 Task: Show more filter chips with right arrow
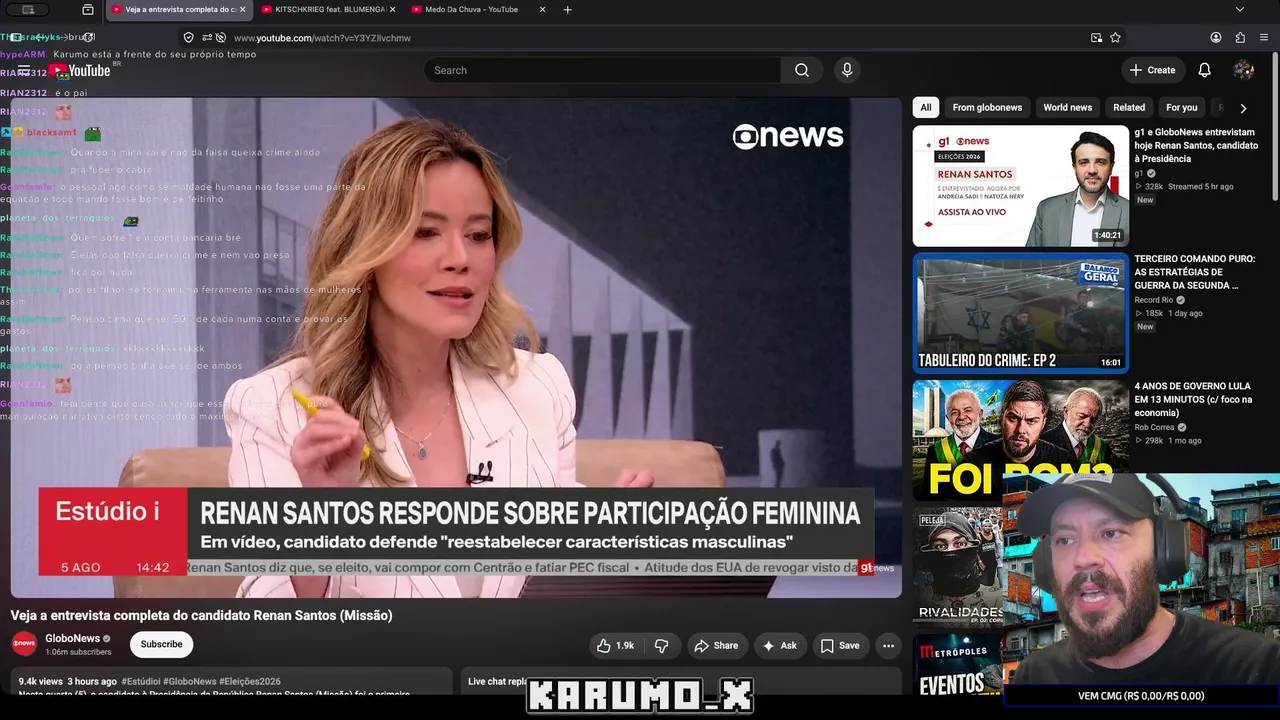pyautogui.click(x=1243, y=108)
